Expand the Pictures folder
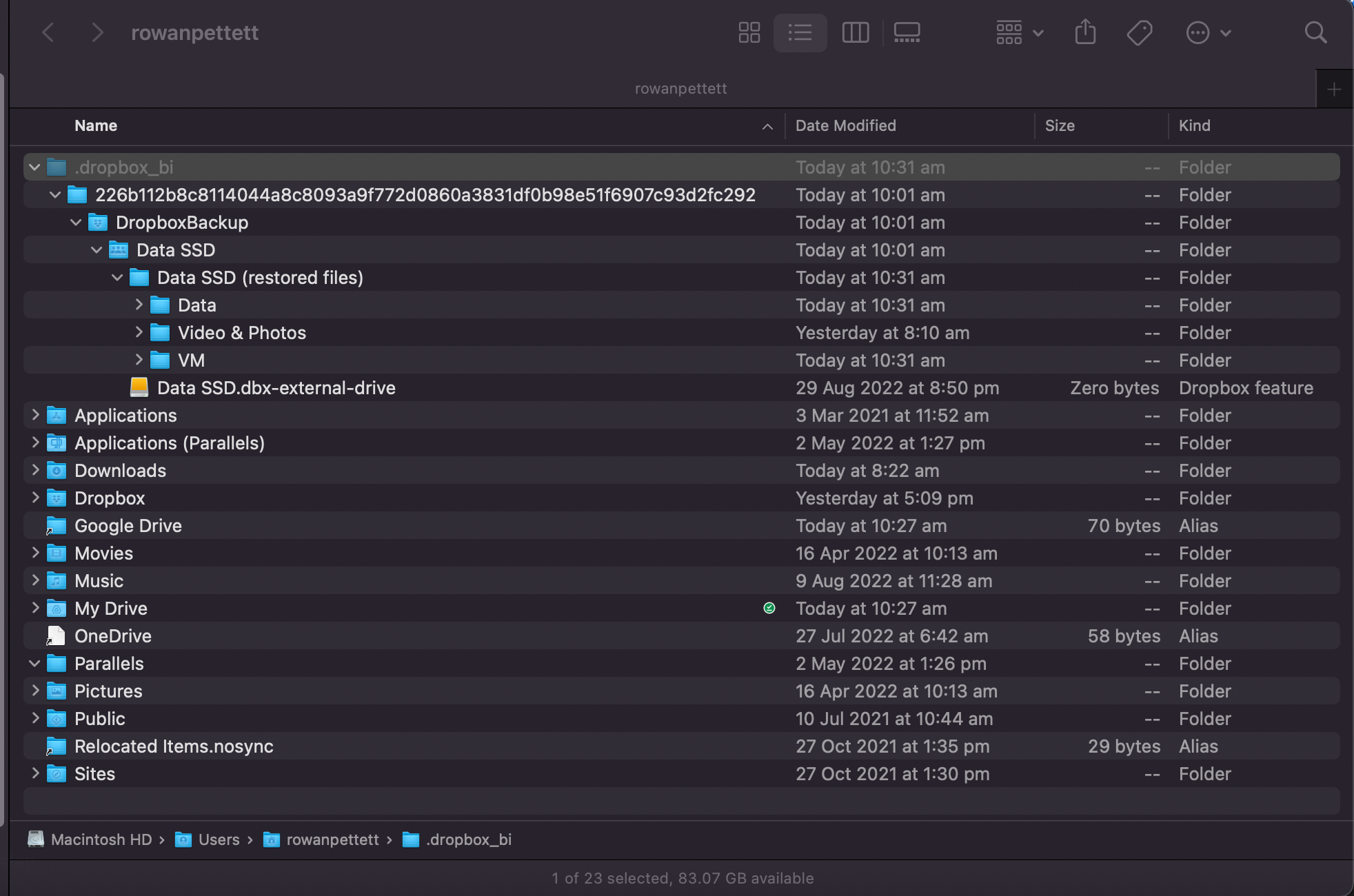 pyautogui.click(x=35, y=690)
